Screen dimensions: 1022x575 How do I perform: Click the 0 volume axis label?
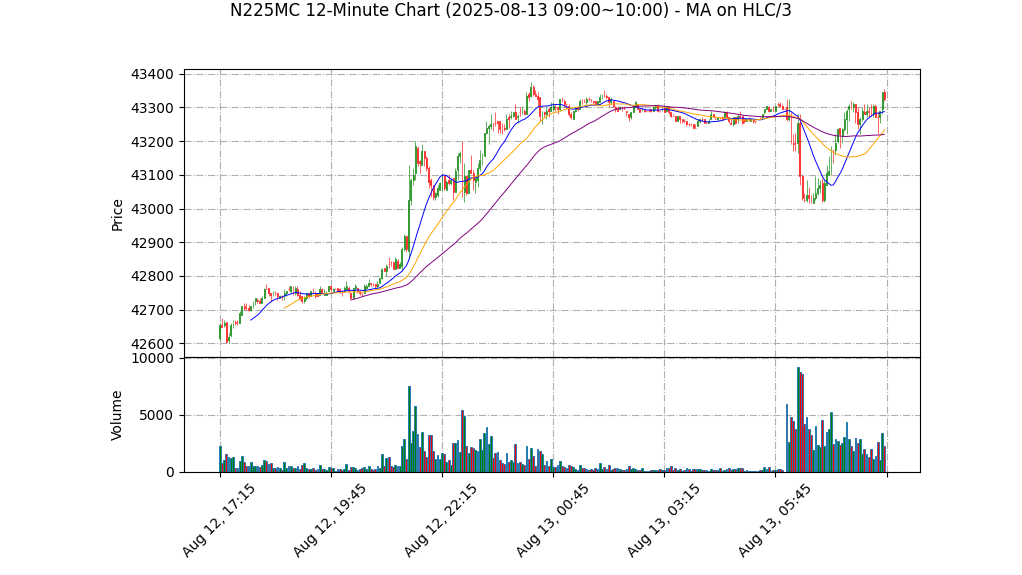coord(170,472)
